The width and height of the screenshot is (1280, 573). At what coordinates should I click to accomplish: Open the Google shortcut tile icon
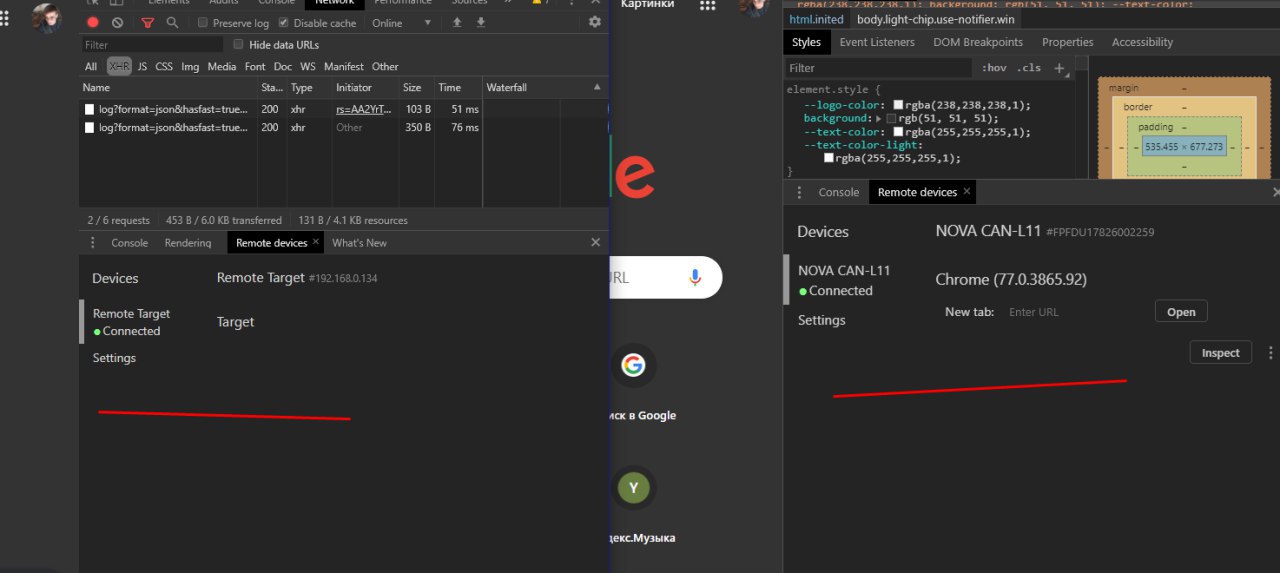(x=633, y=365)
